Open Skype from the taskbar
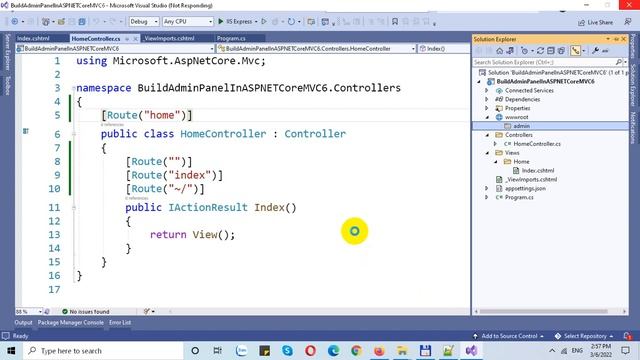The image size is (640, 360). tap(287, 351)
